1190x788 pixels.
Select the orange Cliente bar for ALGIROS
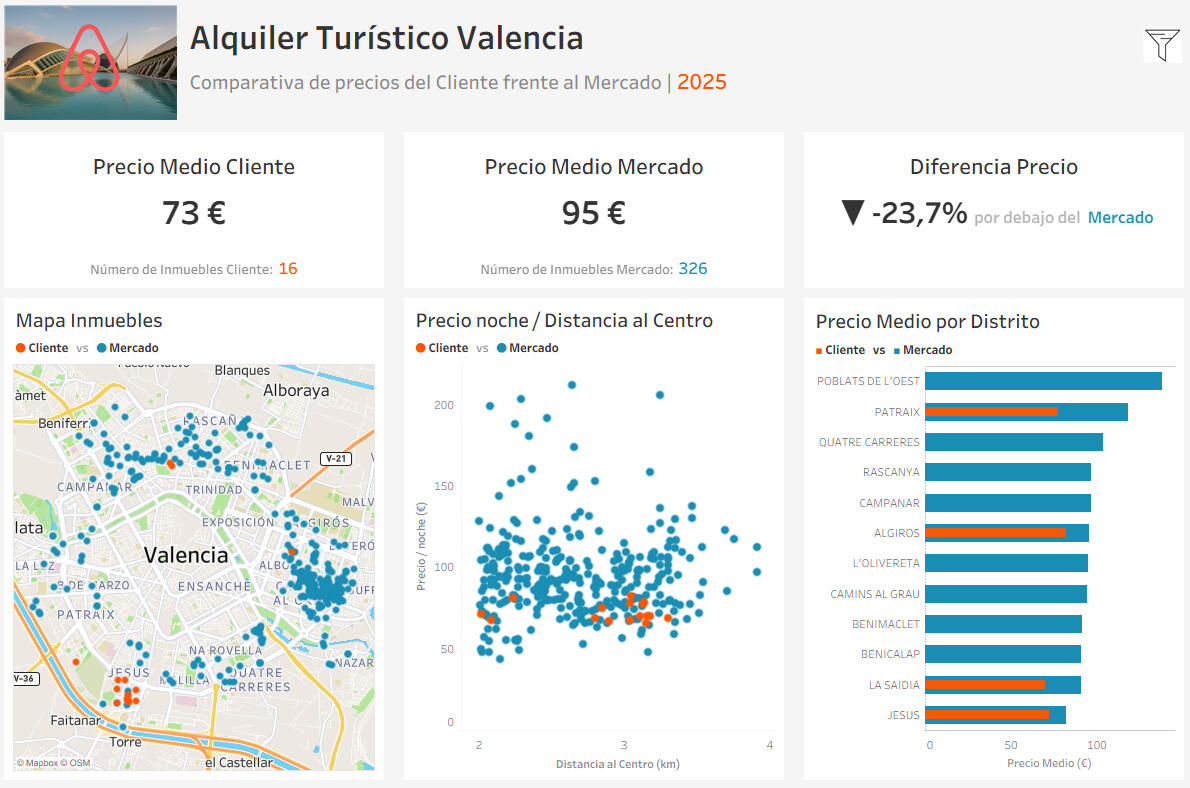[x=994, y=533]
